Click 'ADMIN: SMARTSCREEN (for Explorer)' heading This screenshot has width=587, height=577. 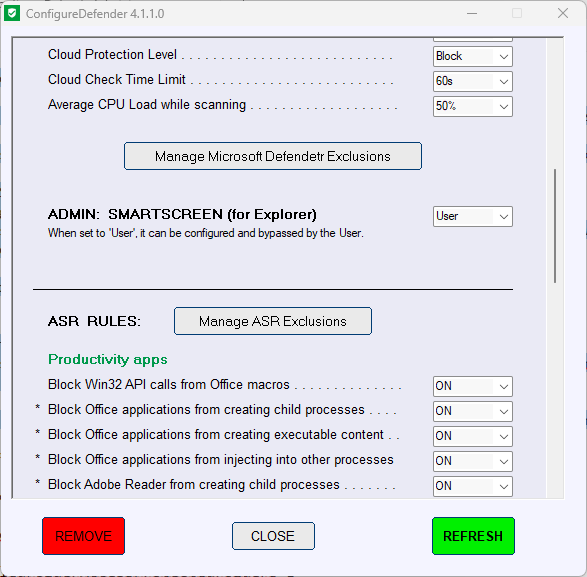tap(182, 214)
